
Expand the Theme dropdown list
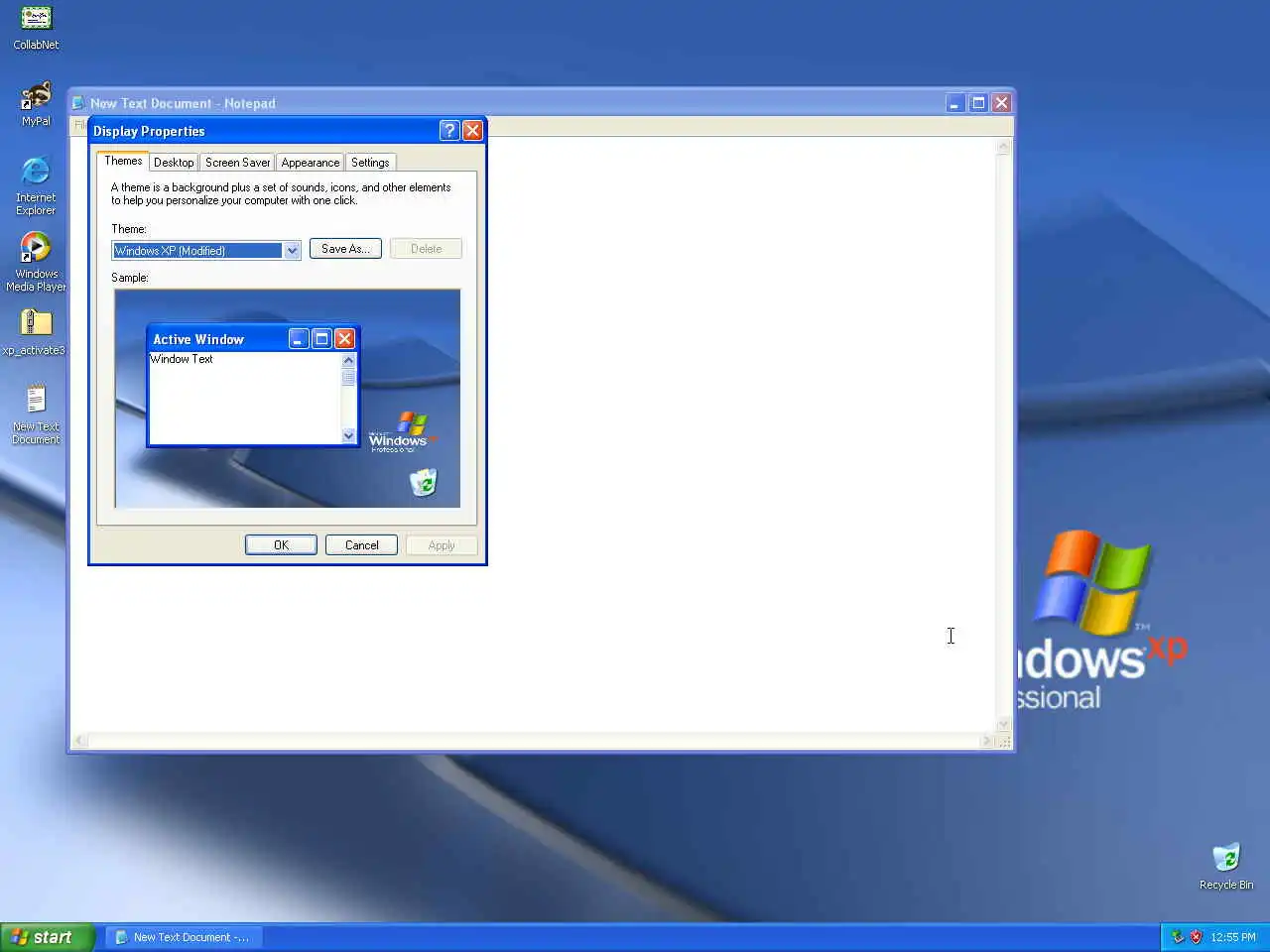(292, 251)
